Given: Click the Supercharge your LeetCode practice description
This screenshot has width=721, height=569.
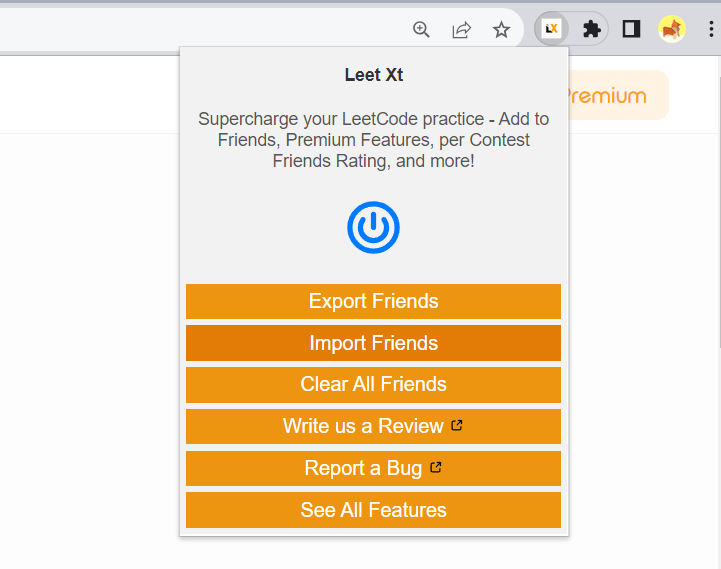Looking at the screenshot, I should [x=373, y=140].
